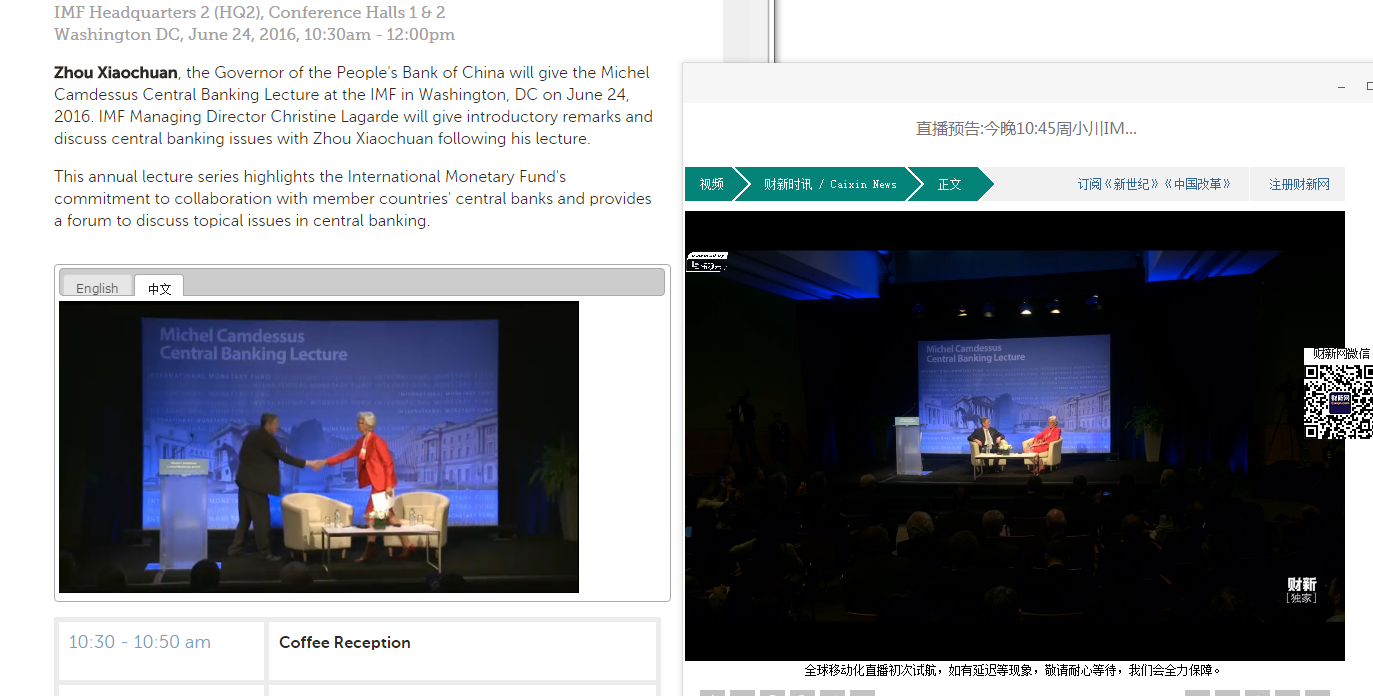The image size is (1373, 696).
Task: Select the 中文 video tab
Action: pos(159,287)
